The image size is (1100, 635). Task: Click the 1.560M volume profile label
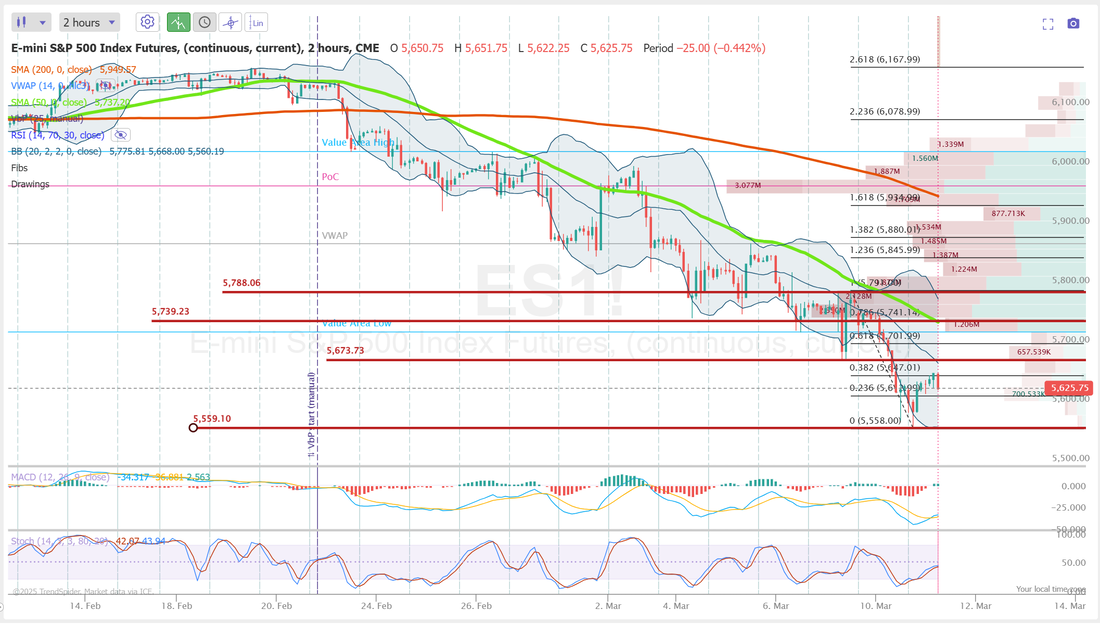[x=925, y=159]
